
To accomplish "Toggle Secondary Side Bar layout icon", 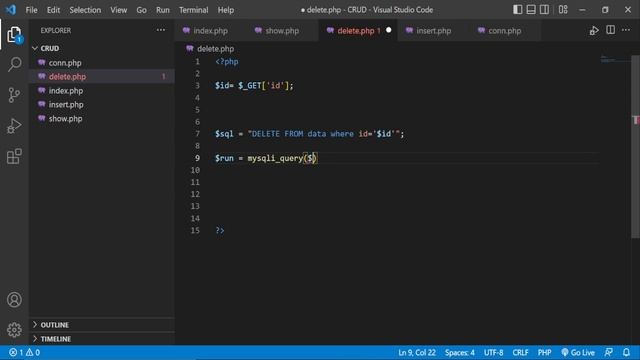I will pos(544,9).
